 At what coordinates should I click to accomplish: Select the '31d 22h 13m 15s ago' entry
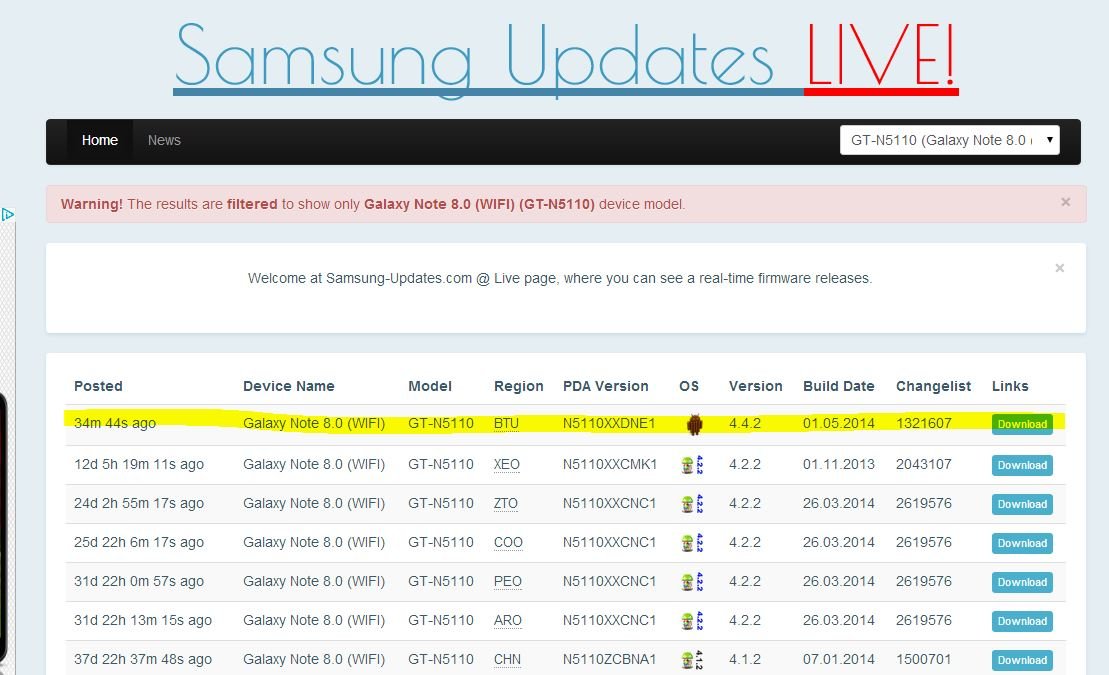click(x=143, y=620)
